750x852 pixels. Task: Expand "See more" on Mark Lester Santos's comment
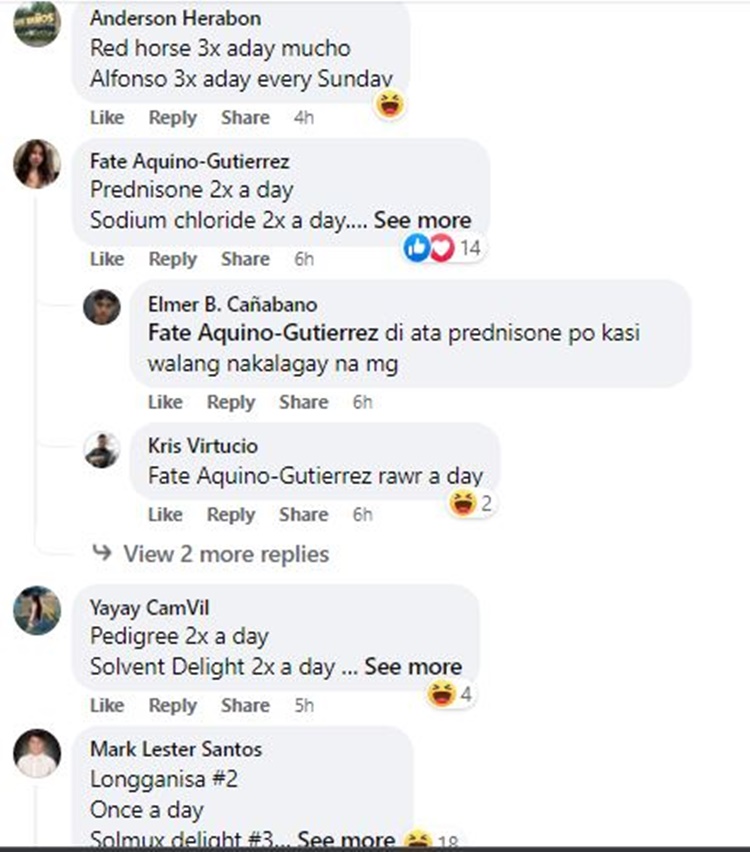tap(346, 840)
